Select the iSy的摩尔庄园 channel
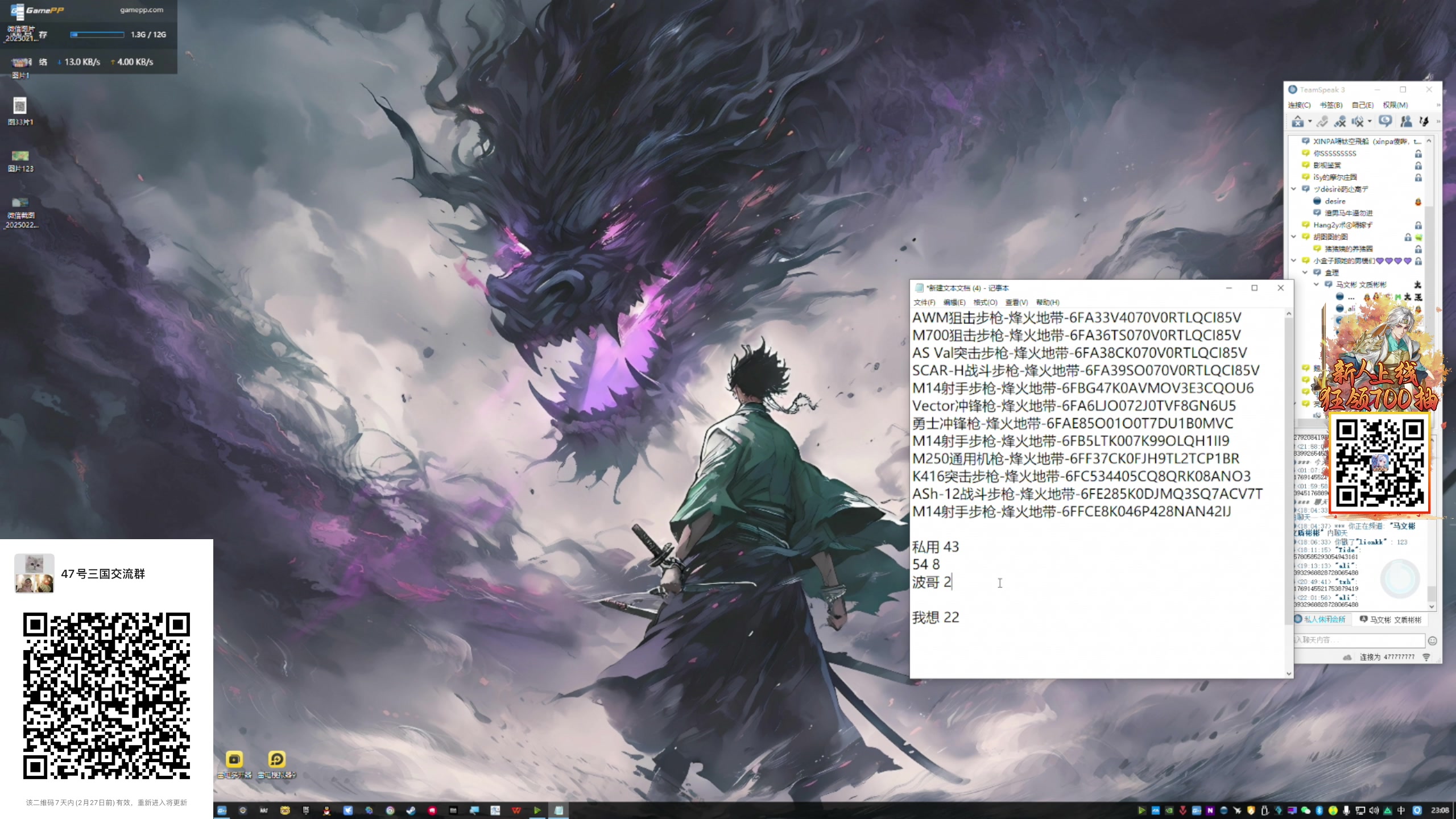 (1335, 177)
